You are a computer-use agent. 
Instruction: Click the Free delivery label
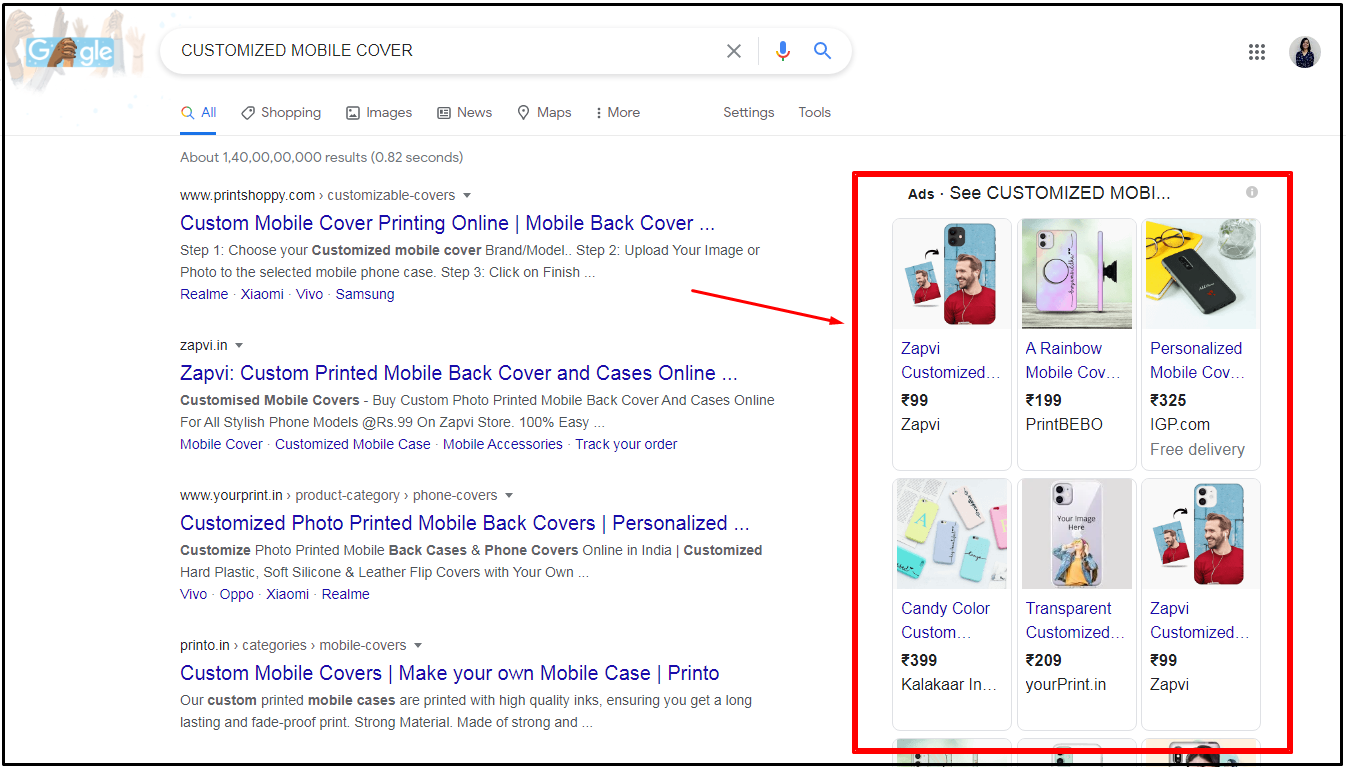(1197, 450)
